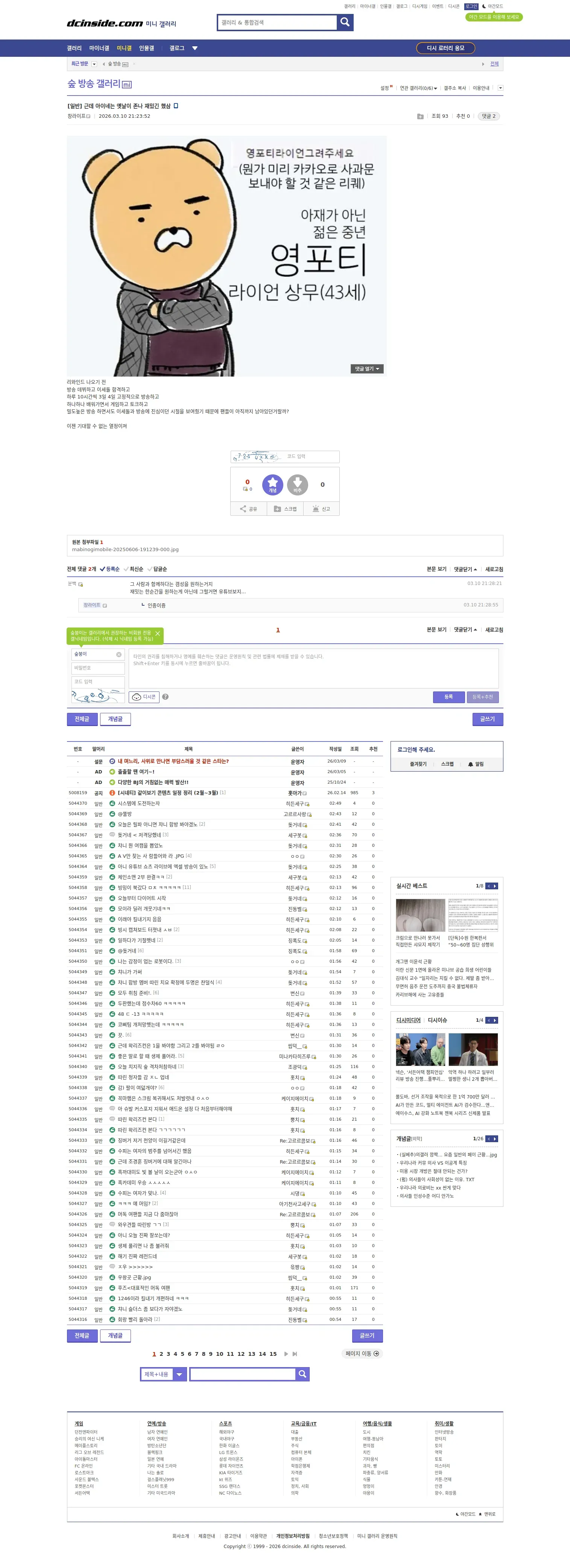570x1568 pixels.
Task: Click the Kakao Ryan 영포티 post image
Action: click(226, 256)
